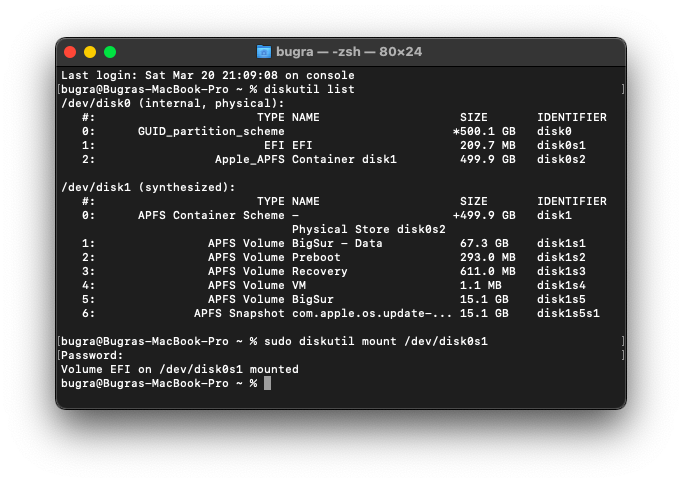Click the folder icon in the title bar
The height and width of the screenshot is (483, 682).
[x=264, y=52]
